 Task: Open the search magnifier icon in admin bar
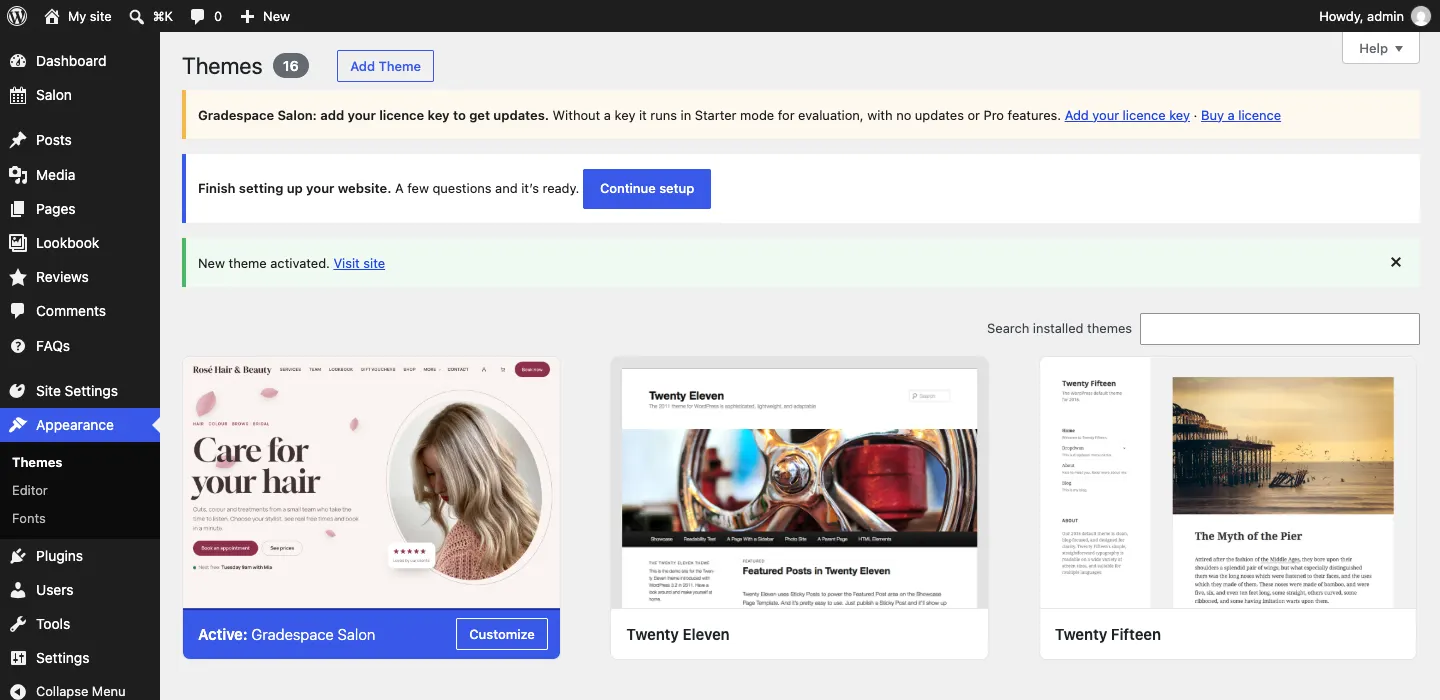point(137,16)
